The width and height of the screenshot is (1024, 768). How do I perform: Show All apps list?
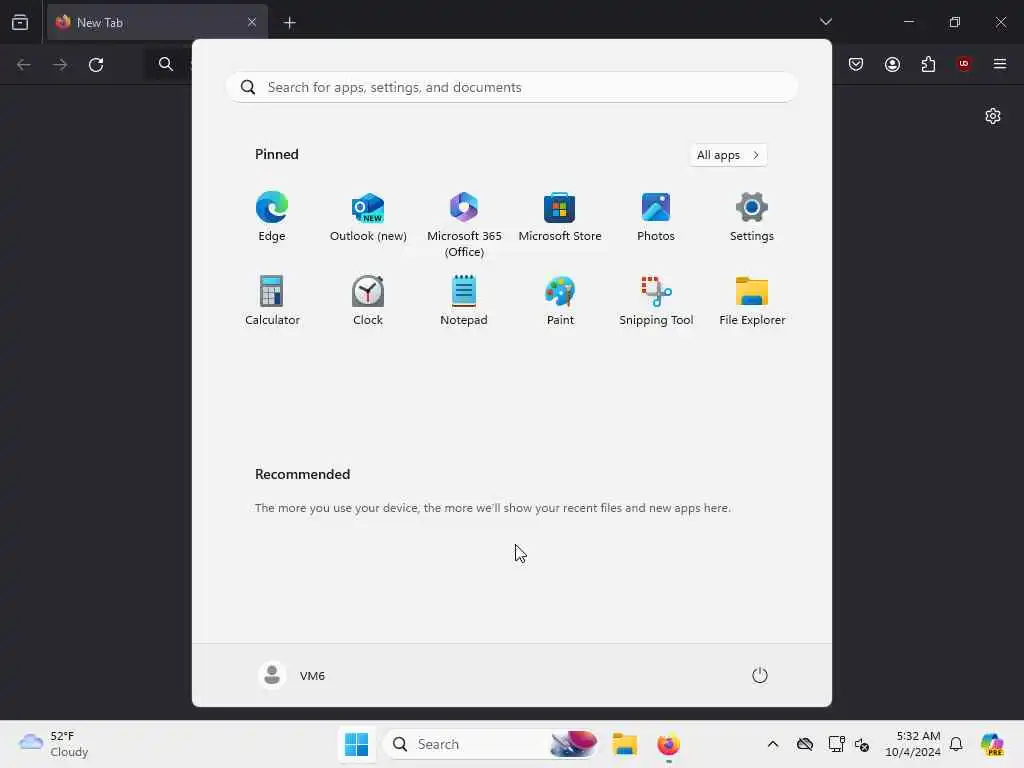click(728, 155)
